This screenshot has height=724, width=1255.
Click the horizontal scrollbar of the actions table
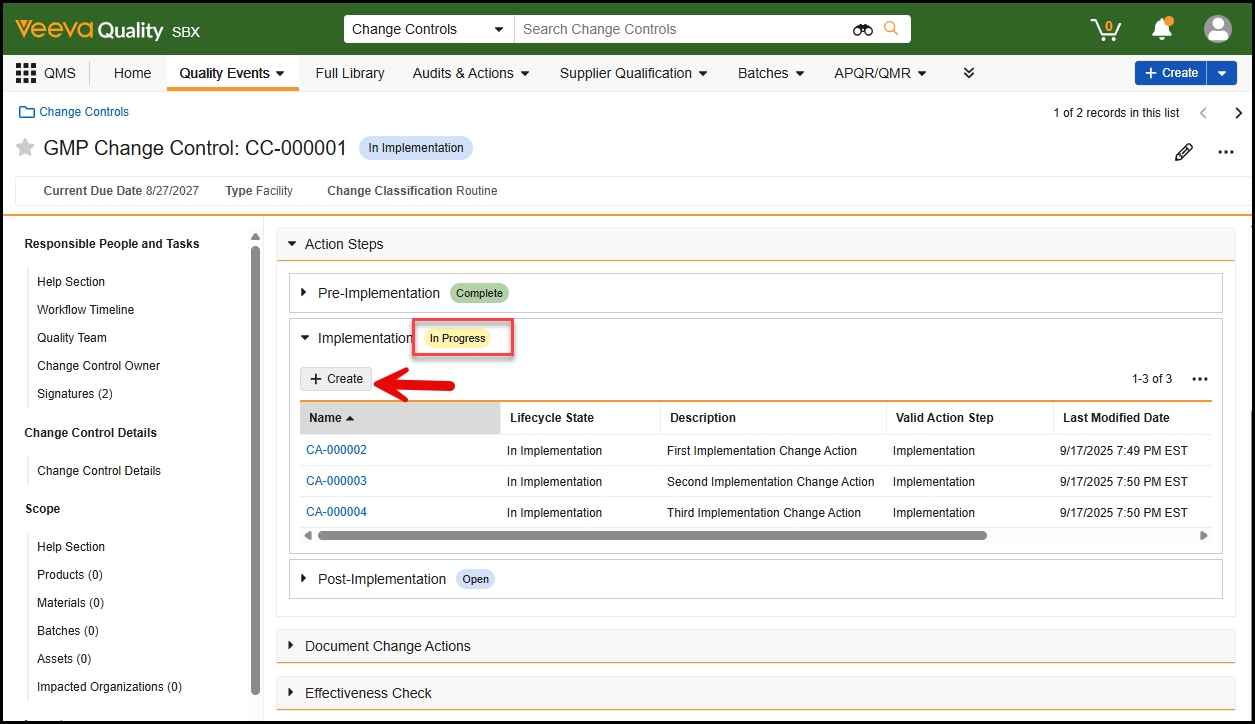coord(650,536)
